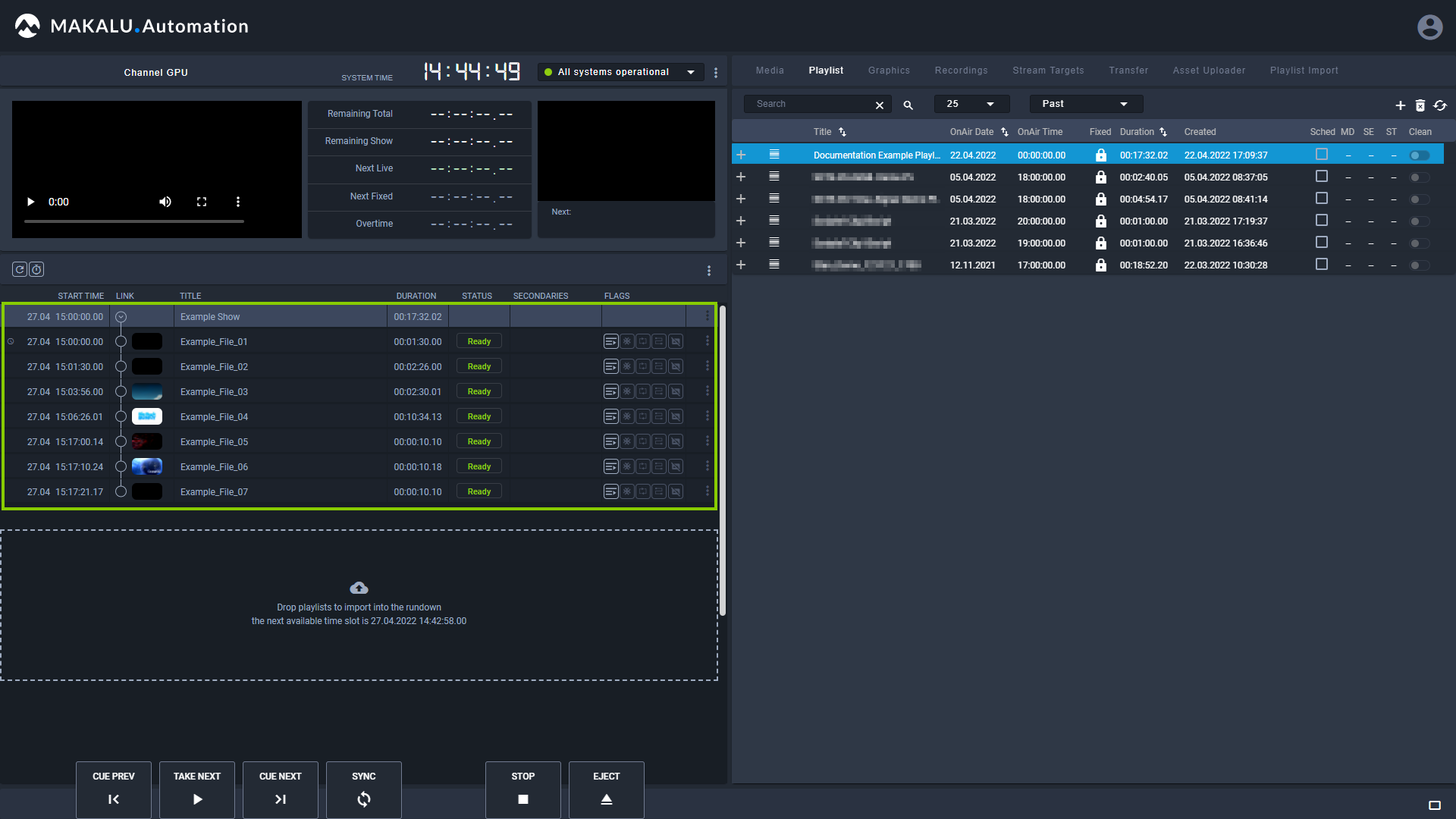The image size is (1456, 819).
Task: Open the Past filter dropdown
Action: coord(1086,104)
